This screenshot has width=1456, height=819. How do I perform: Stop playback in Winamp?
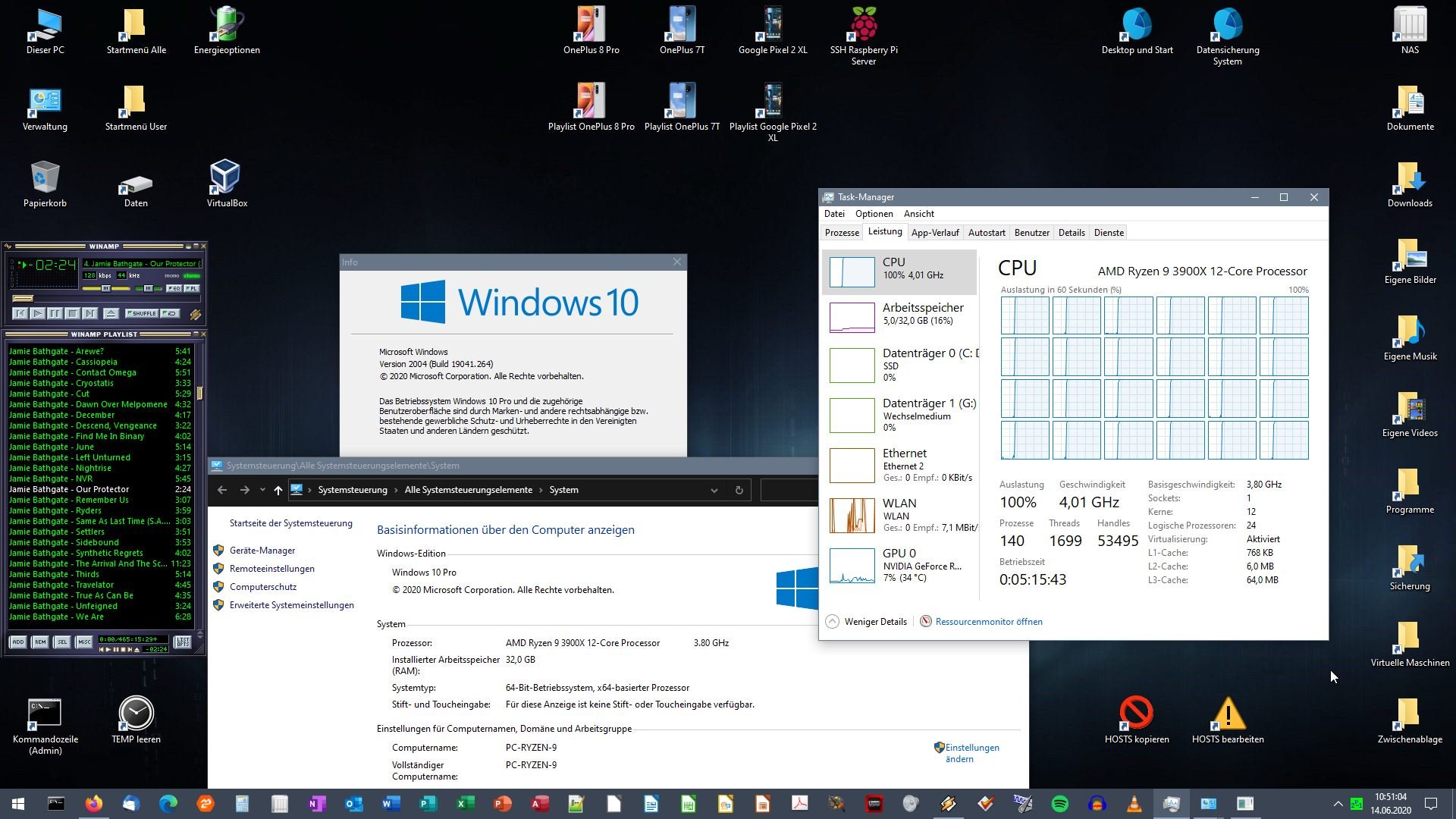73,314
